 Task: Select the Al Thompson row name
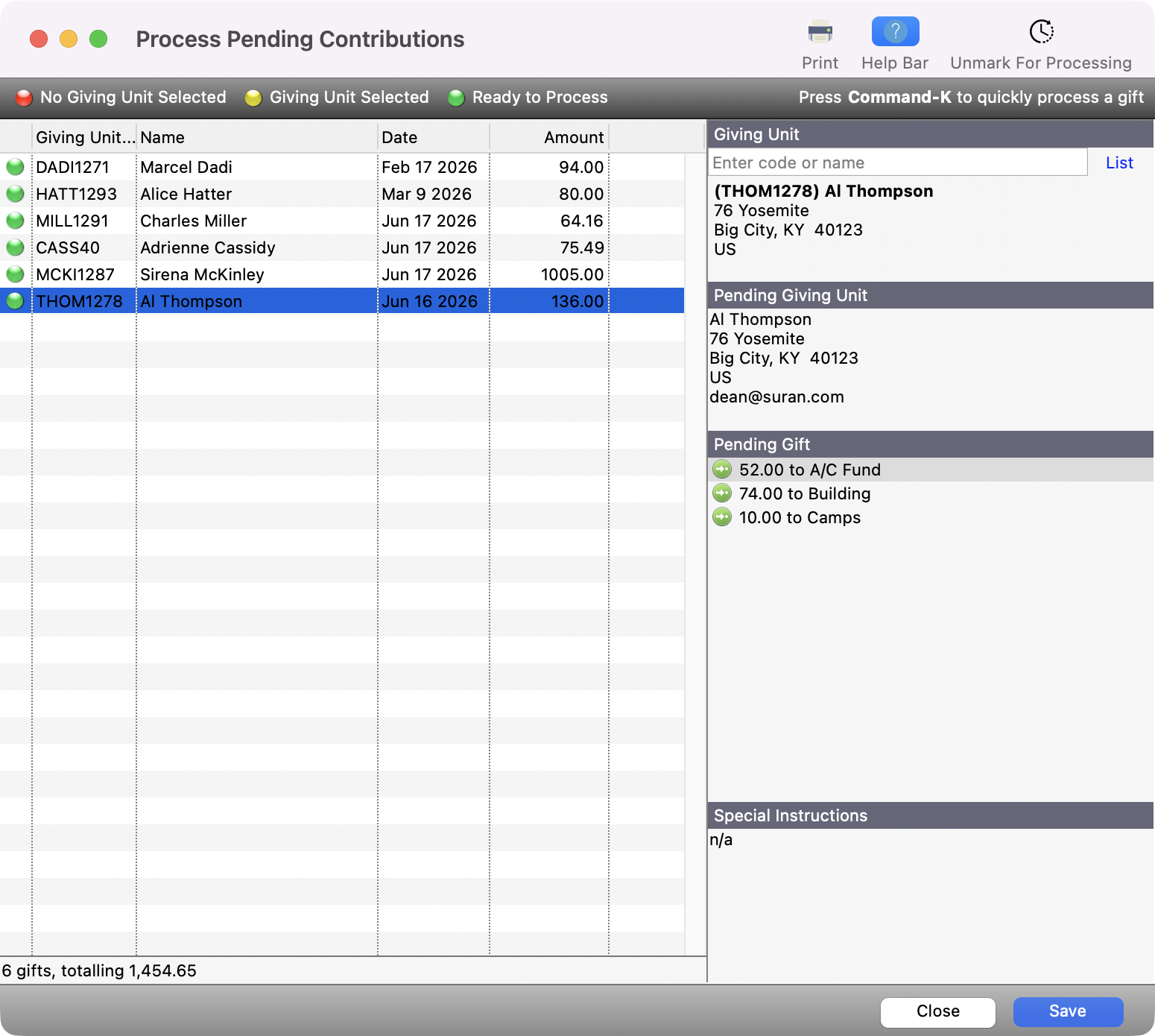coord(191,301)
